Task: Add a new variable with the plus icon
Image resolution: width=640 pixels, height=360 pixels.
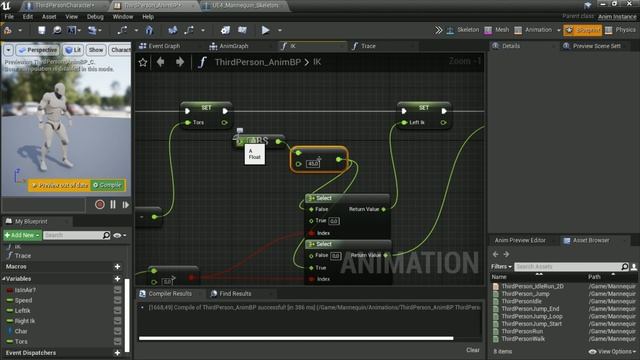Action: click(x=118, y=279)
